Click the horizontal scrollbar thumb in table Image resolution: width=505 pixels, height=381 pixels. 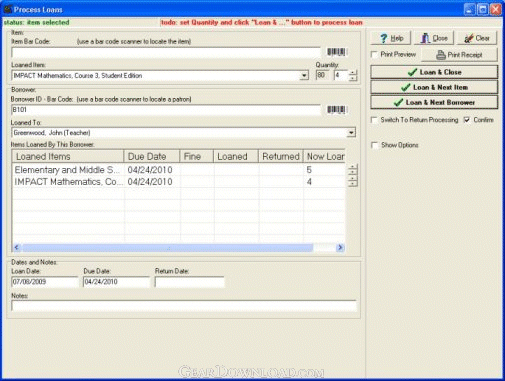click(x=168, y=247)
